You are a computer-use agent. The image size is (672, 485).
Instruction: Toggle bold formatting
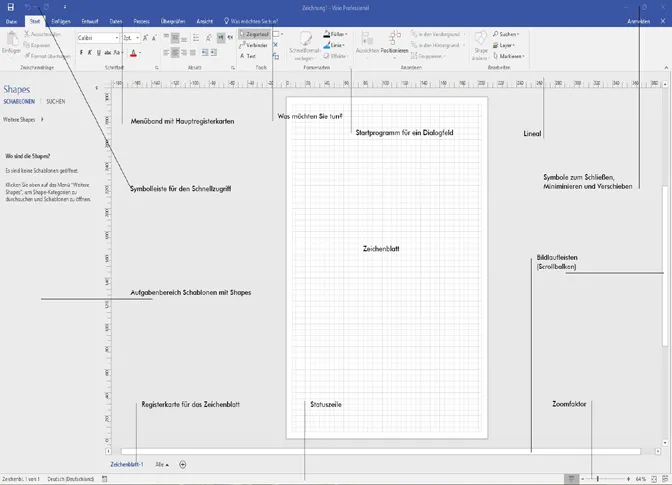click(81, 52)
